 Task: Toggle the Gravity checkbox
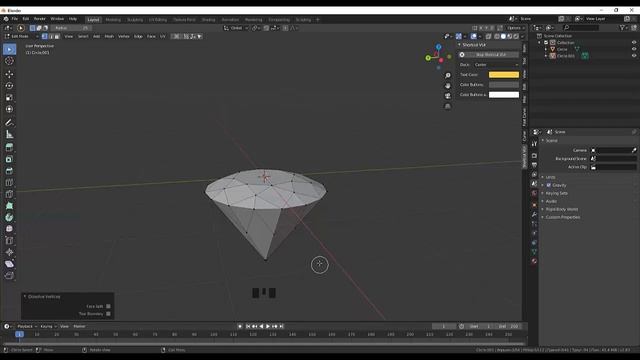[x=549, y=185]
